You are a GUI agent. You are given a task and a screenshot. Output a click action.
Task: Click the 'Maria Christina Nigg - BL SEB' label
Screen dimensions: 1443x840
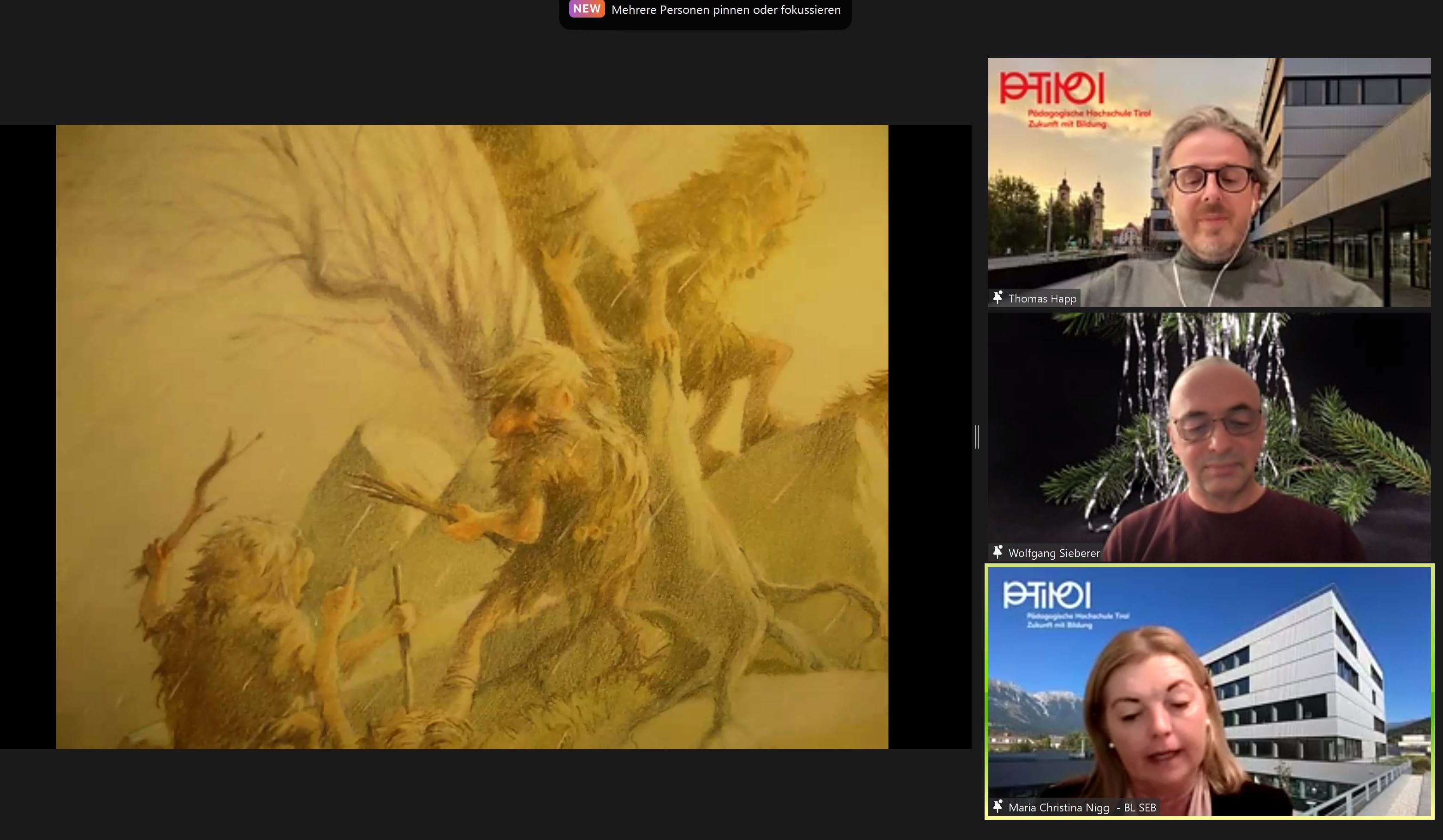pyautogui.click(x=1082, y=807)
